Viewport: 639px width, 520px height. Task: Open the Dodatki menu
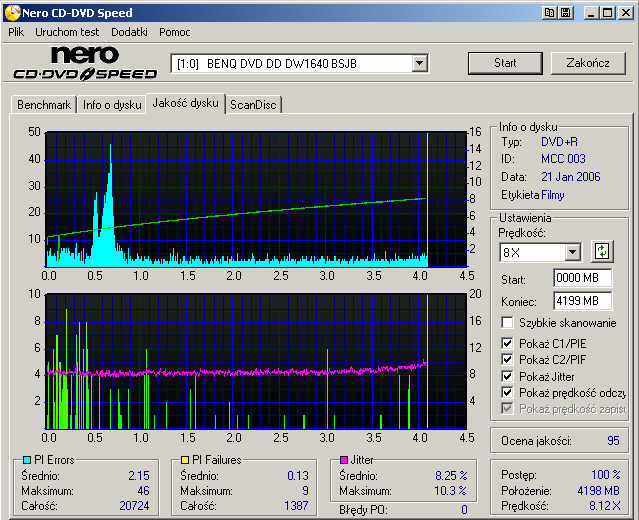tap(129, 32)
